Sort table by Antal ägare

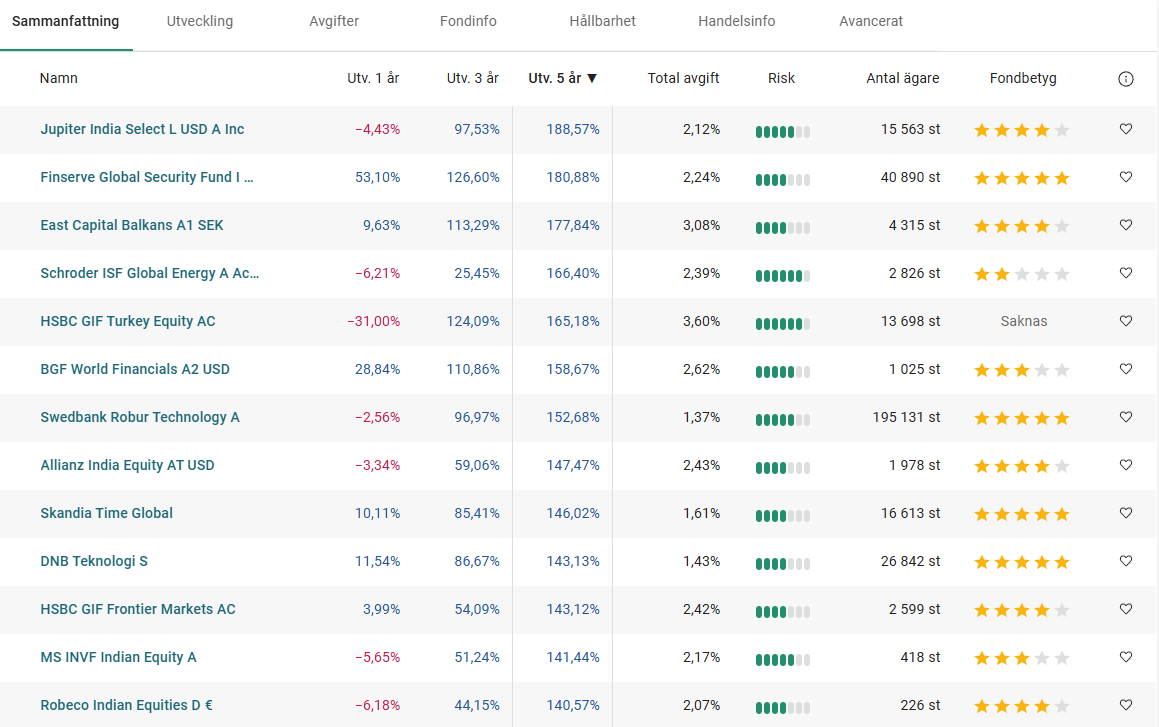coord(903,78)
